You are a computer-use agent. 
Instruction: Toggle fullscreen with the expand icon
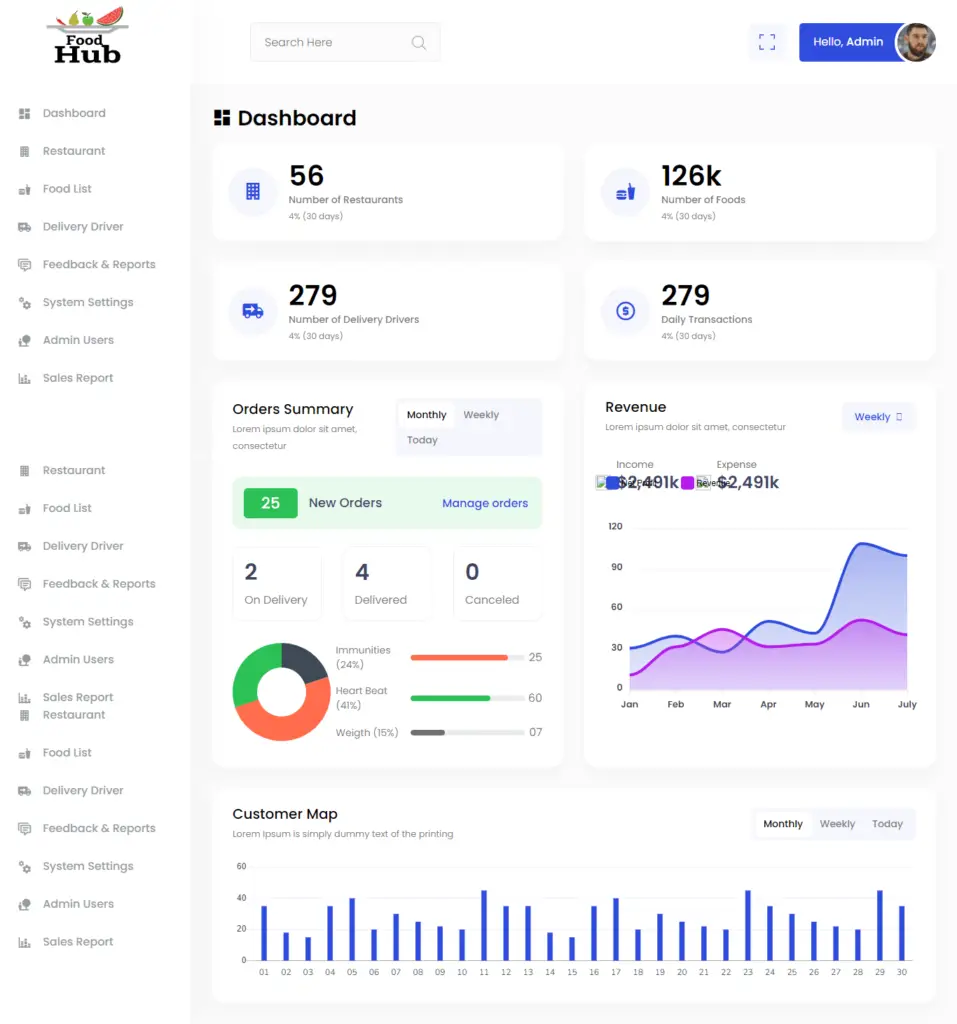point(767,42)
